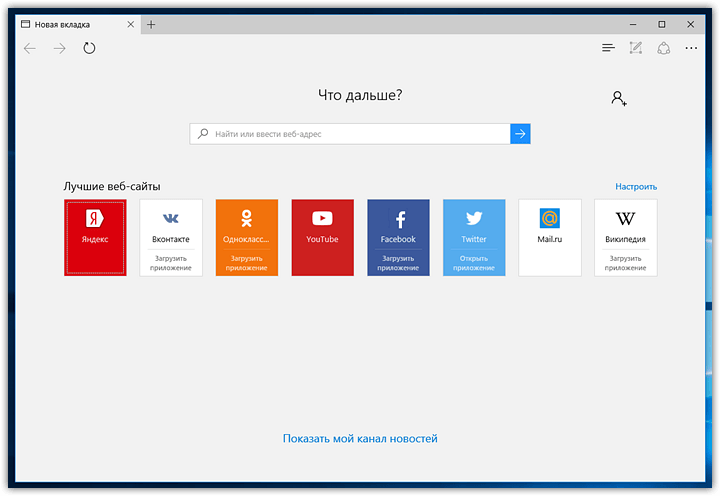Create a web note with pen icon
This screenshot has width=720, height=496.
(x=636, y=48)
